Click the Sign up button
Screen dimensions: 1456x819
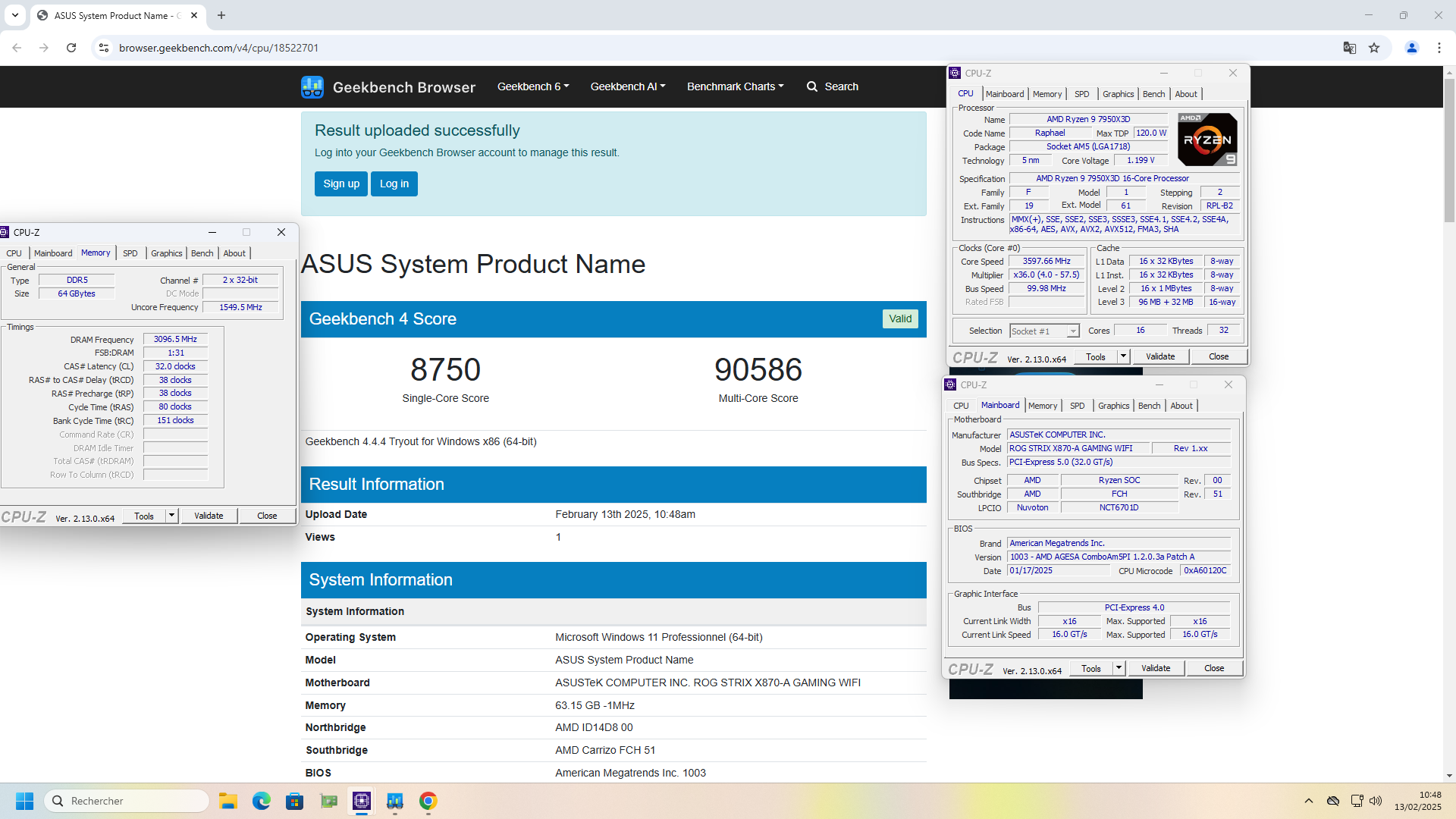coord(341,184)
